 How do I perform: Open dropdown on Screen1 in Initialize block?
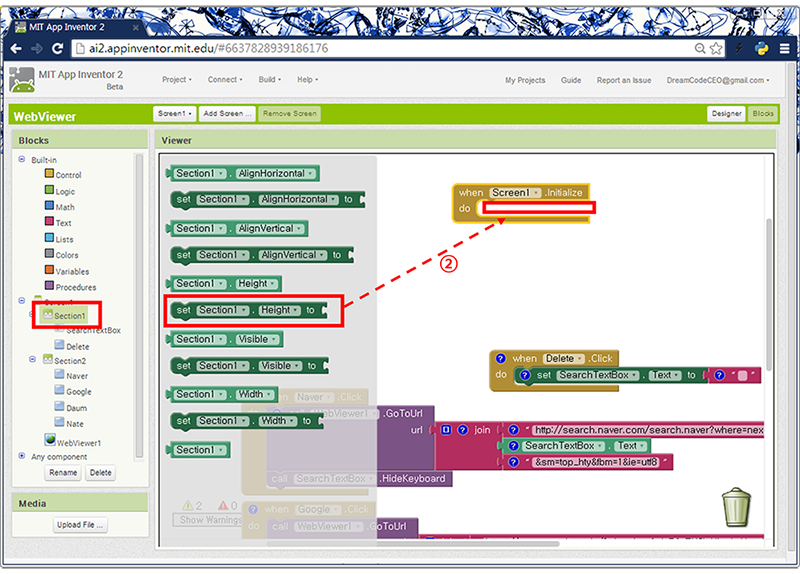[536, 193]
